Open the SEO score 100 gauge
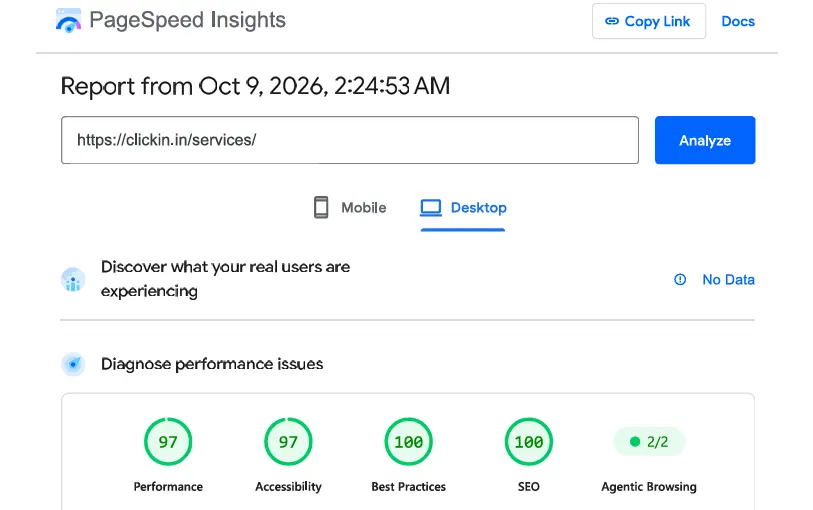Viewport: 813px width, 510px height. point(529,442)
